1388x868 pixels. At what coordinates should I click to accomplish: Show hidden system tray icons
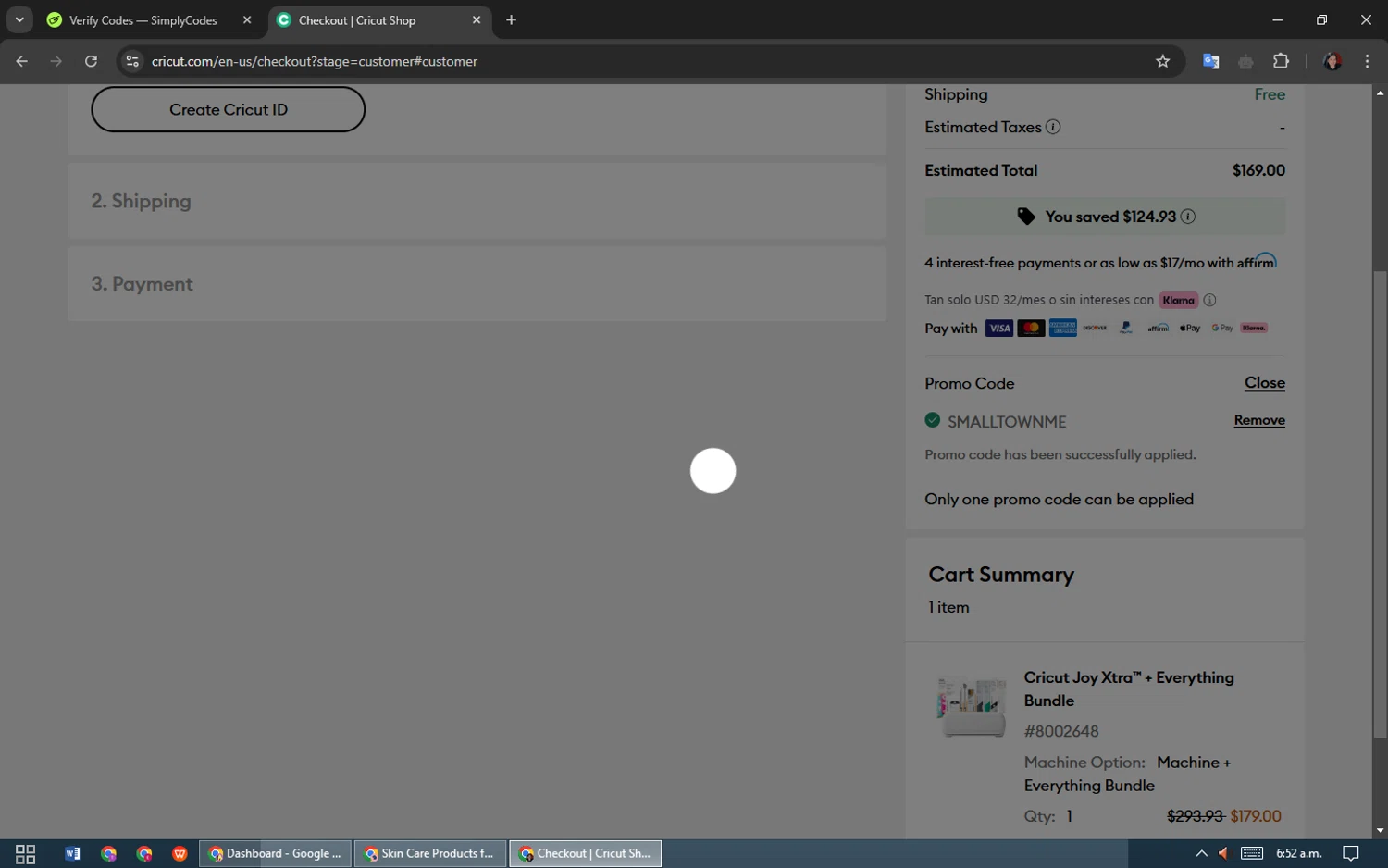(x=1201, y=853)
